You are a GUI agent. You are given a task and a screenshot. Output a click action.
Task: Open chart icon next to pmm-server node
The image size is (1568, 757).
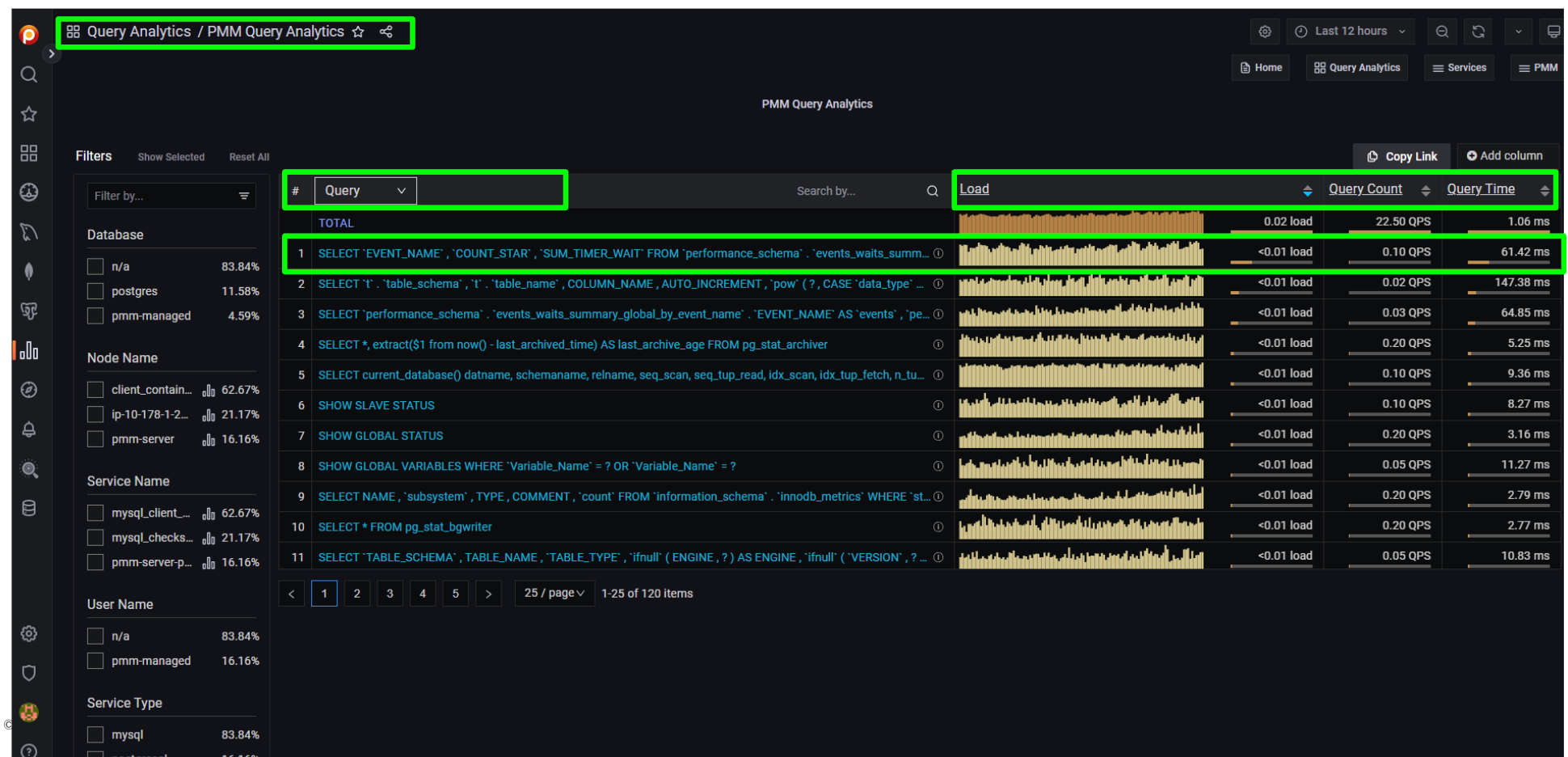[x=209, y=439]
